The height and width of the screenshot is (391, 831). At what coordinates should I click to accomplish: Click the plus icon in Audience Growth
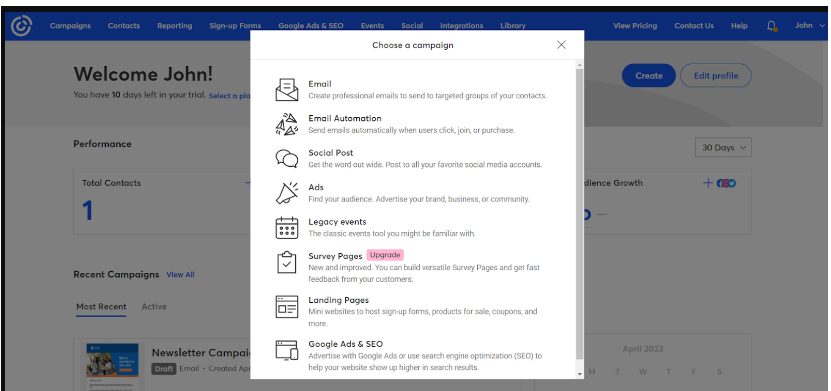click(x=708, y=183)
